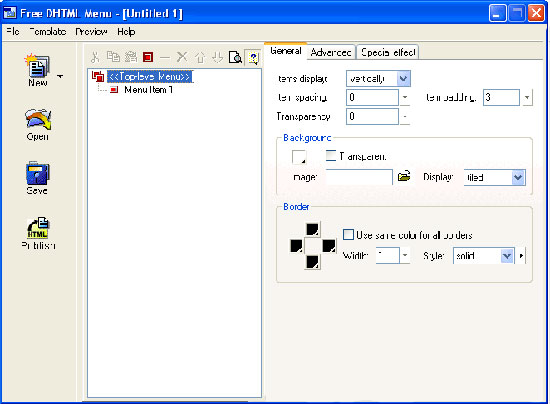Minimize the Free DHTML Menu window
Image resolution: width=550 pixels, height=404 pixels.
click(x=497, y=13)
